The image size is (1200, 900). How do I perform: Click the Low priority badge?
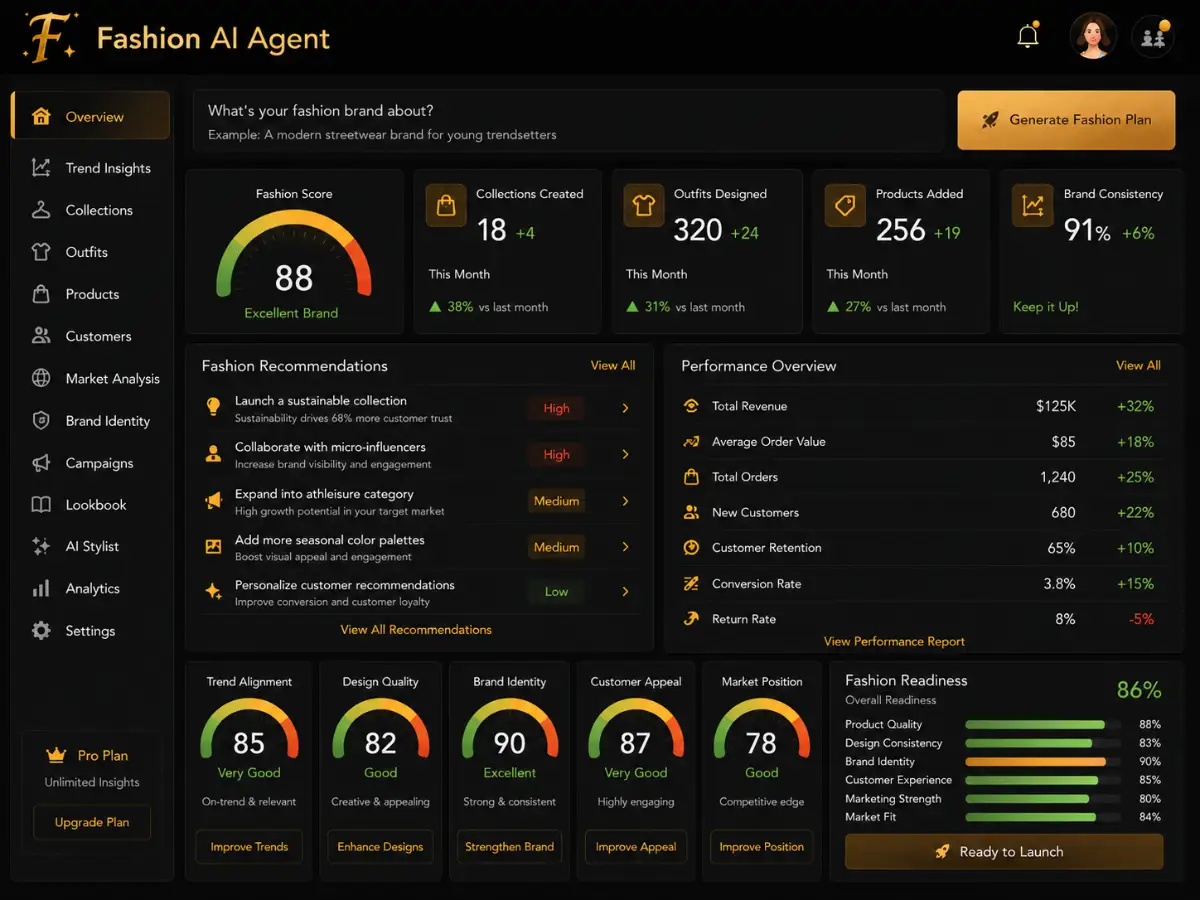[x=556, y=592]
